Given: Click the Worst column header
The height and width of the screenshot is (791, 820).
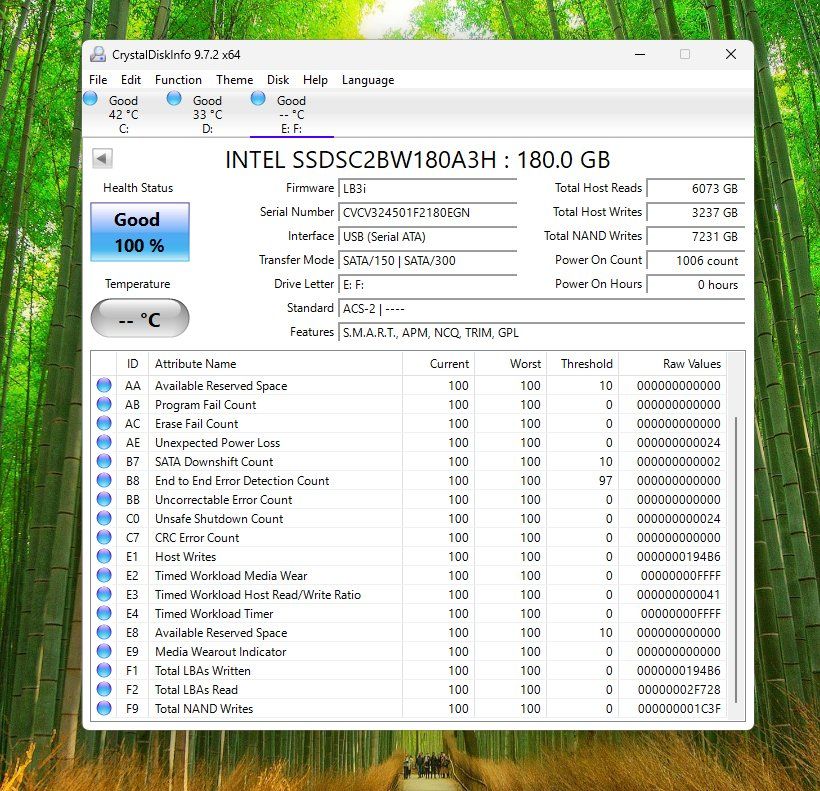Looking at the screenshot, I should 510,364.
